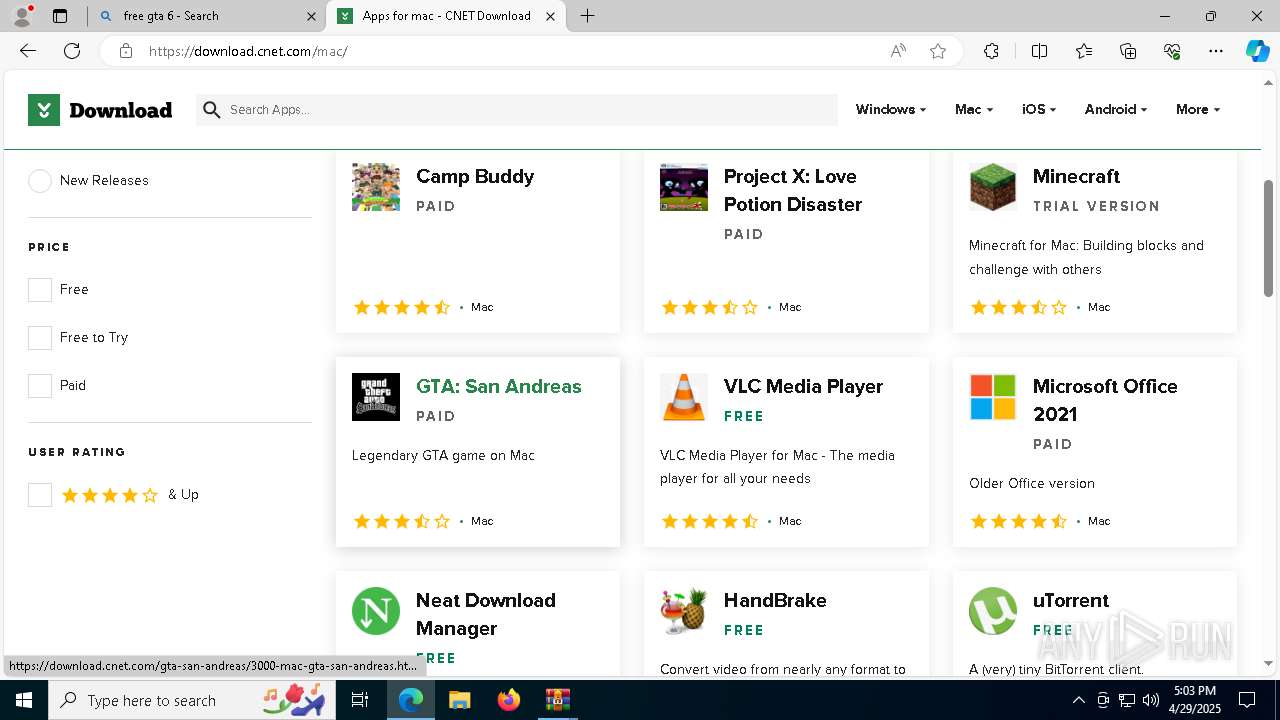Open the uTorrent green icon
1280x720 pixels.
[993, 611]
